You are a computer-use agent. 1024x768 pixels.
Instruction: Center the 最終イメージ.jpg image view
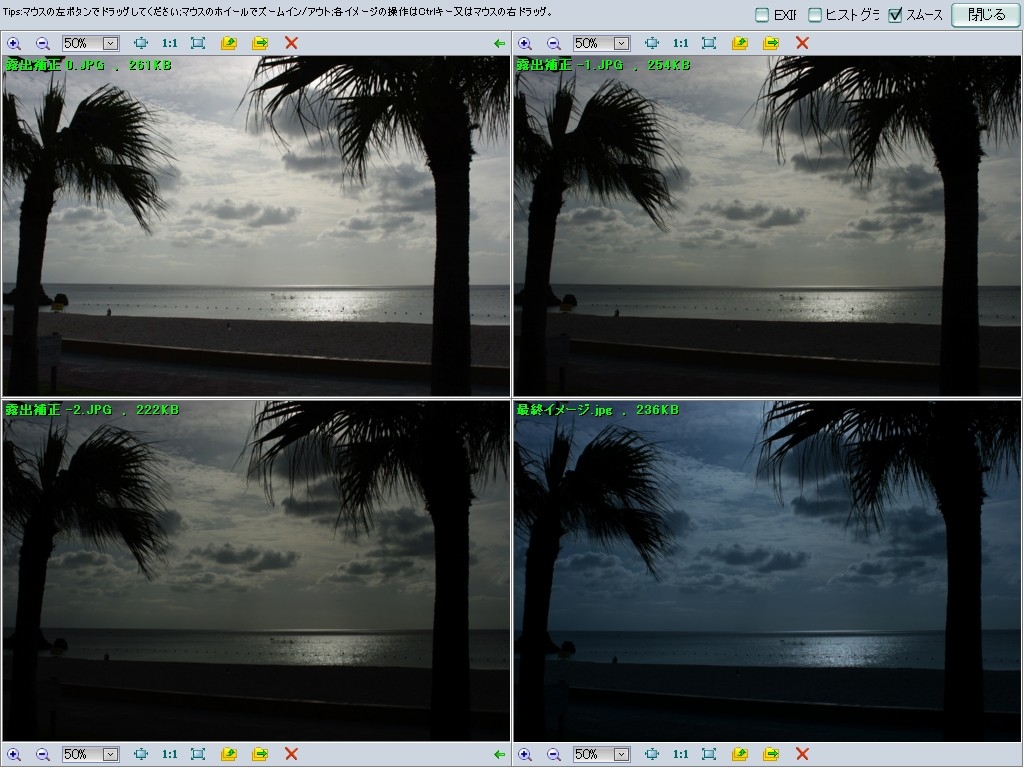pos(652,754)
